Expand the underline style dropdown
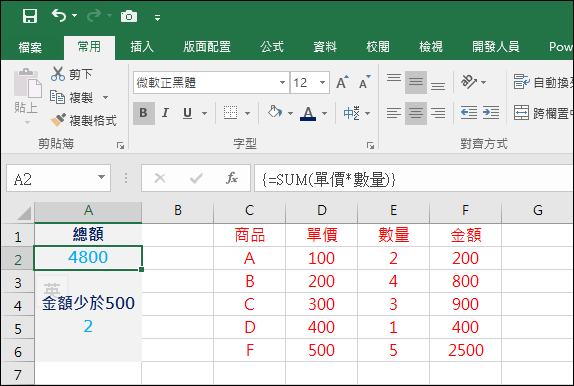Screen dimensions: 574x386 (205, 114)
